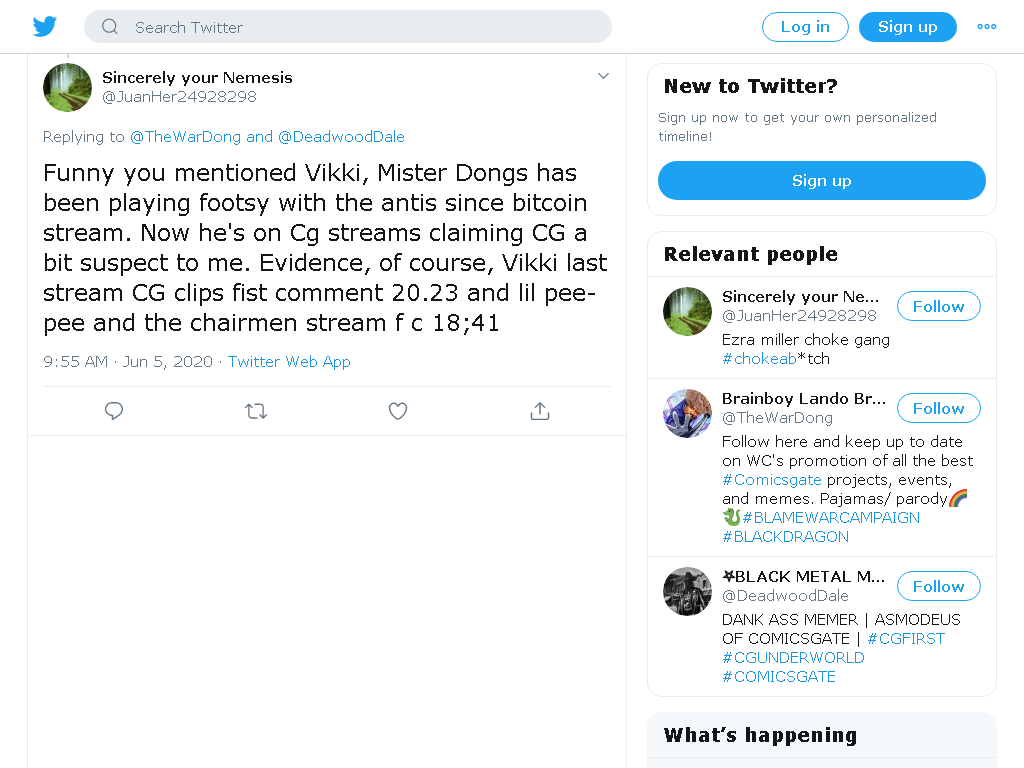Click into Search Twitter field

(347, 27)
